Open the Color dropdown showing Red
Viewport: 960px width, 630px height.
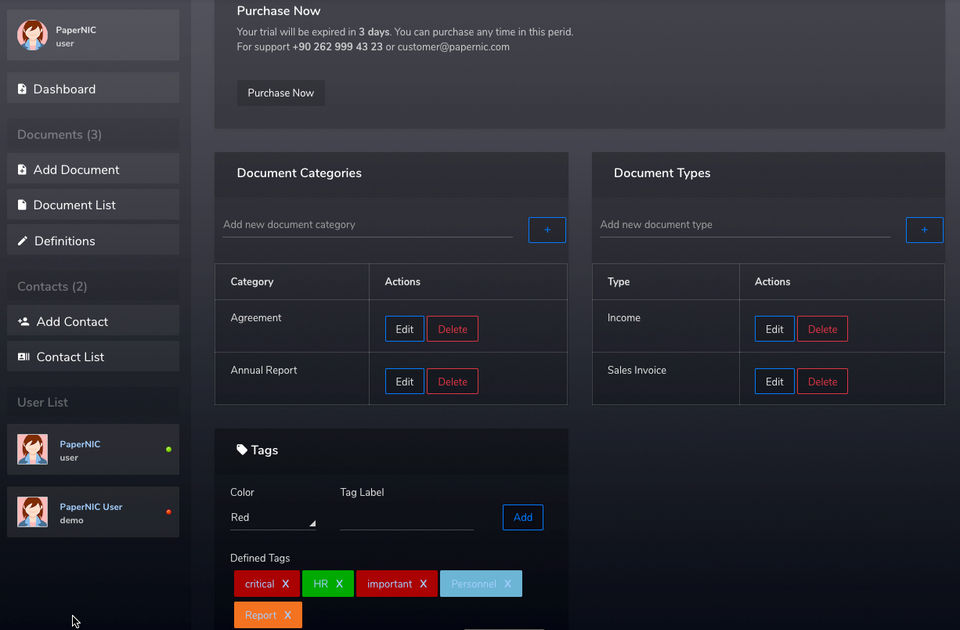click(273, 518)
